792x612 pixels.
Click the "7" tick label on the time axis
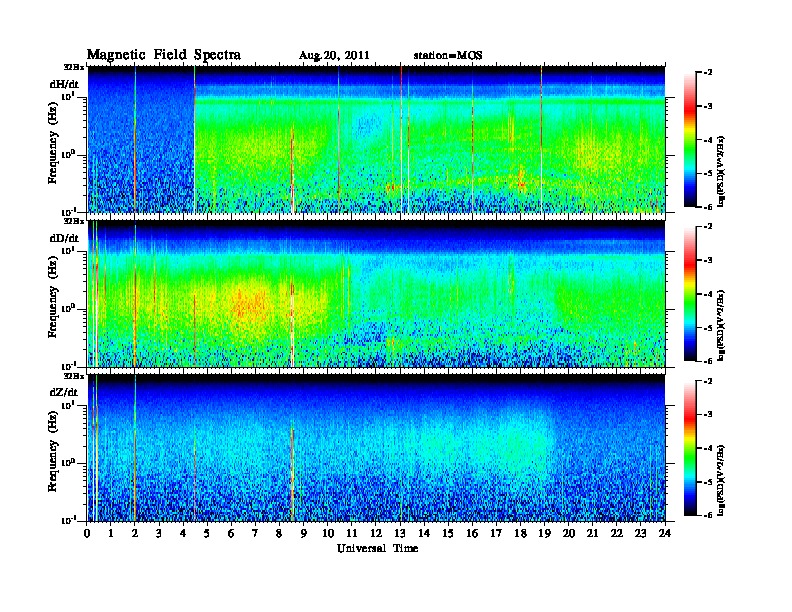[x=255, y=534]
